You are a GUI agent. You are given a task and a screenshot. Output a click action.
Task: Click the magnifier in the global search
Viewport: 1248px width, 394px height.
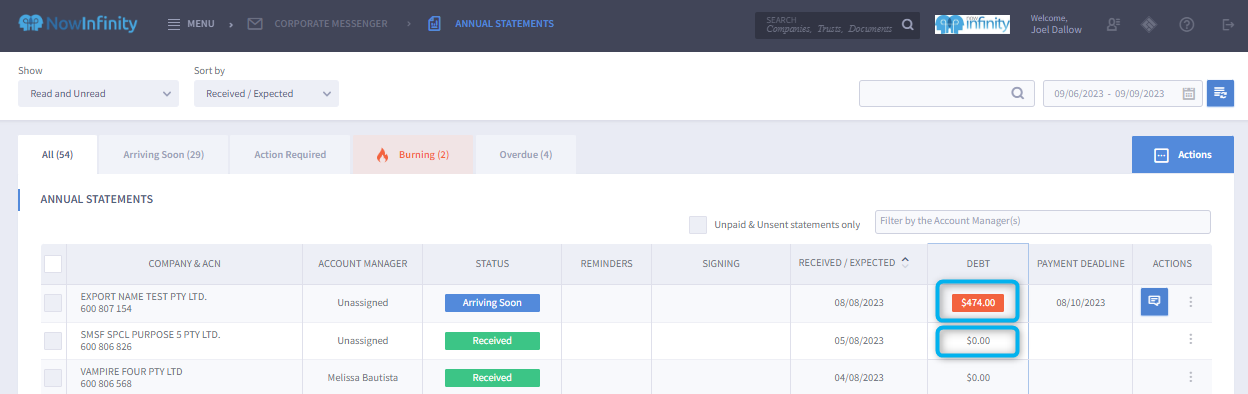click(908, 25)
